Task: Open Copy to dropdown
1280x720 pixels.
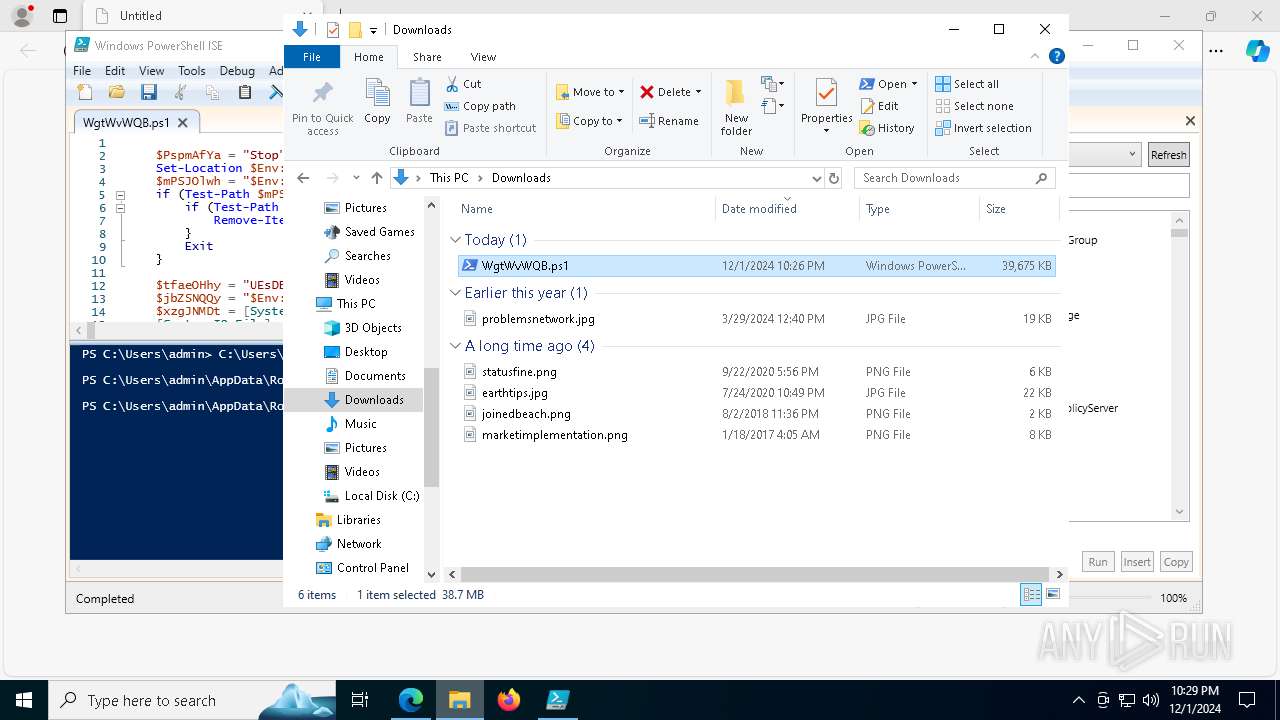Action: pyautogui.click(x=589, y=121)
